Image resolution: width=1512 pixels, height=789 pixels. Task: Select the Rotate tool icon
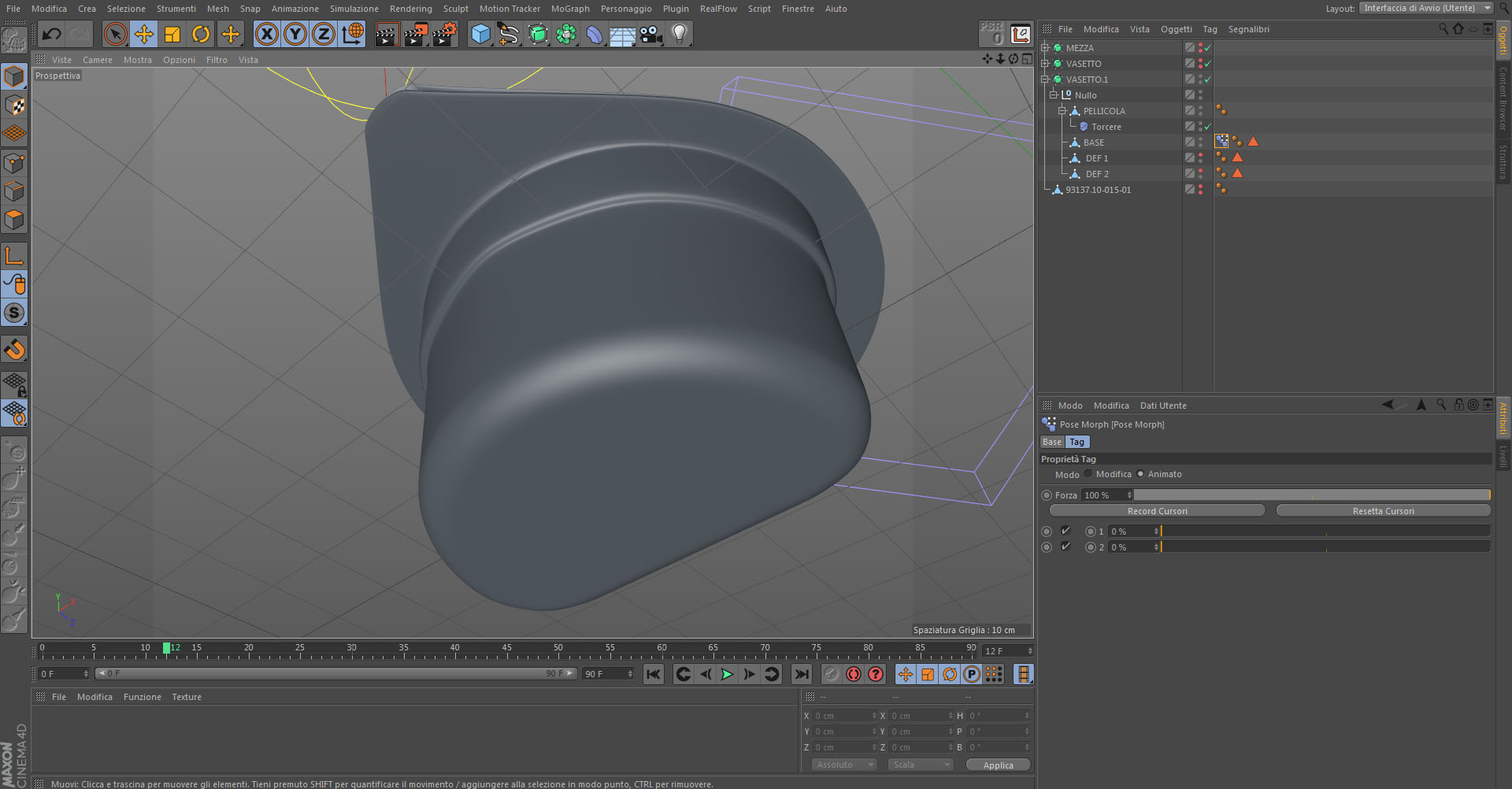[x=201, y=34]
